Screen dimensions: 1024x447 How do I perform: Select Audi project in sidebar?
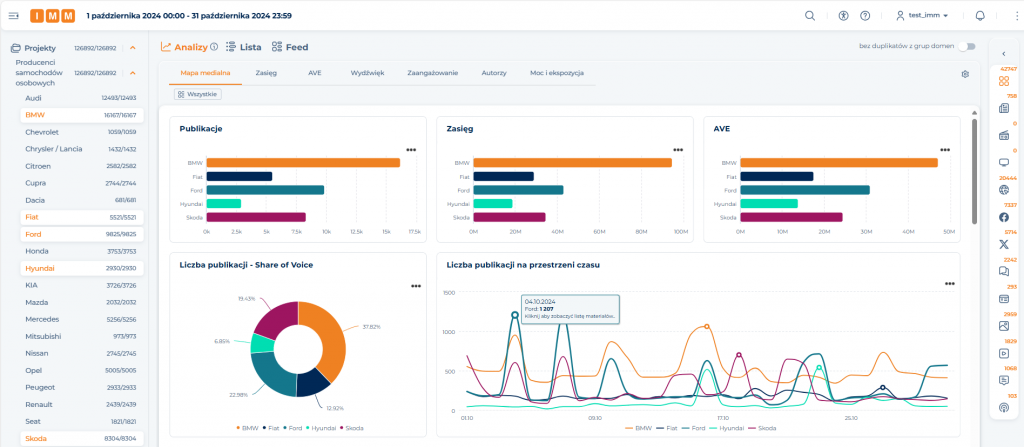[x=81, y=97]
